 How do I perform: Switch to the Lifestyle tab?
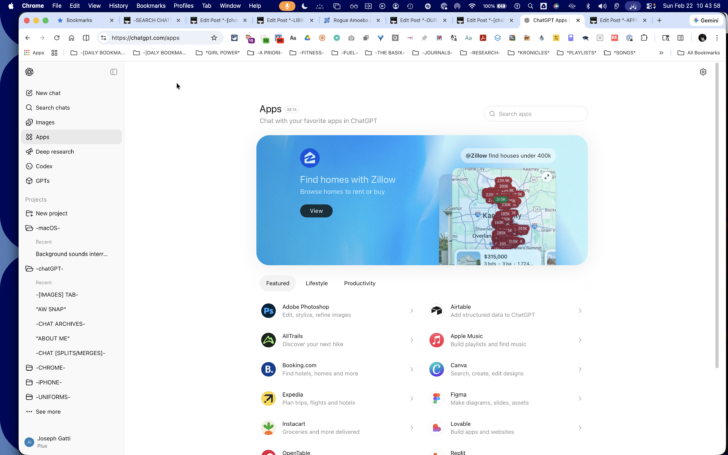[x=317, y=283]
